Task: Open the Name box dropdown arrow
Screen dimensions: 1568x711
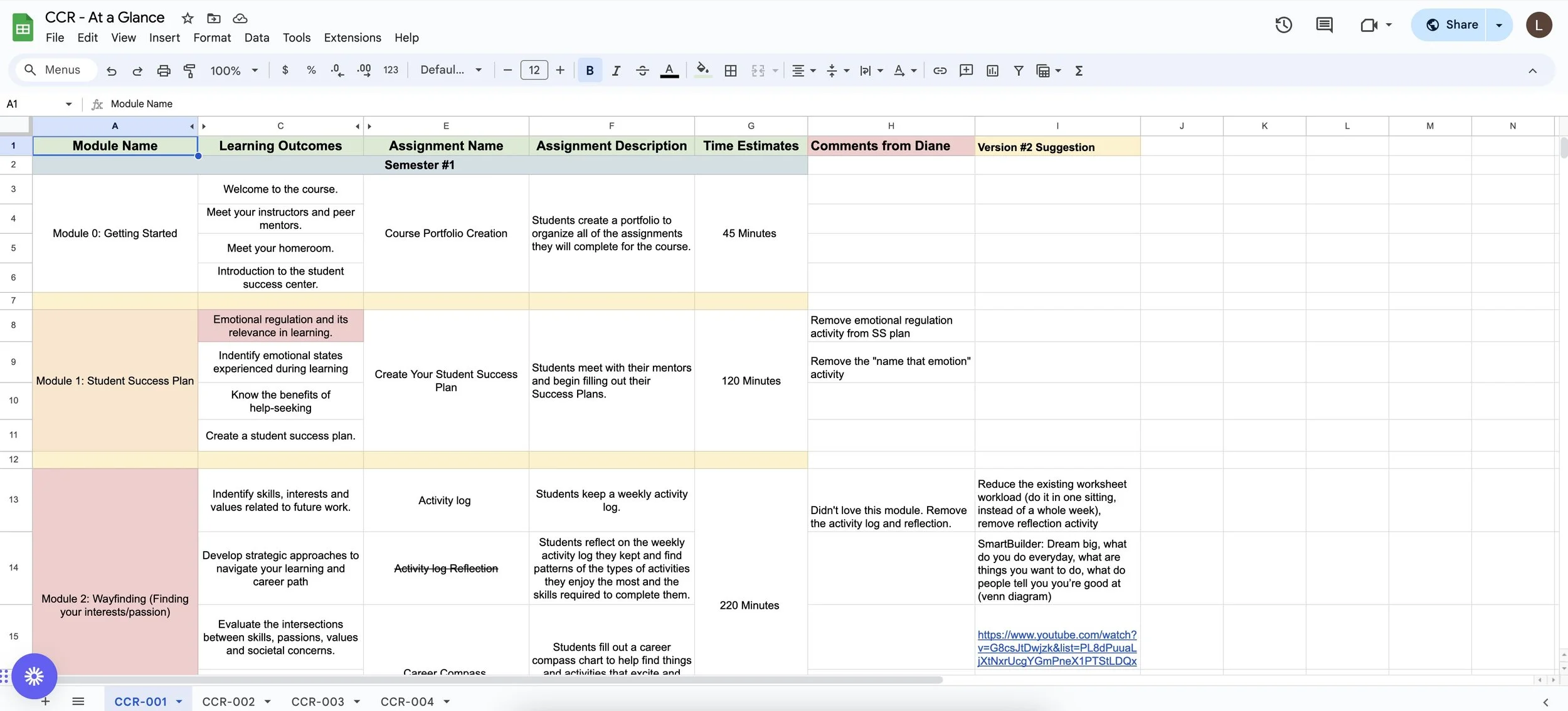Action: 68,104
